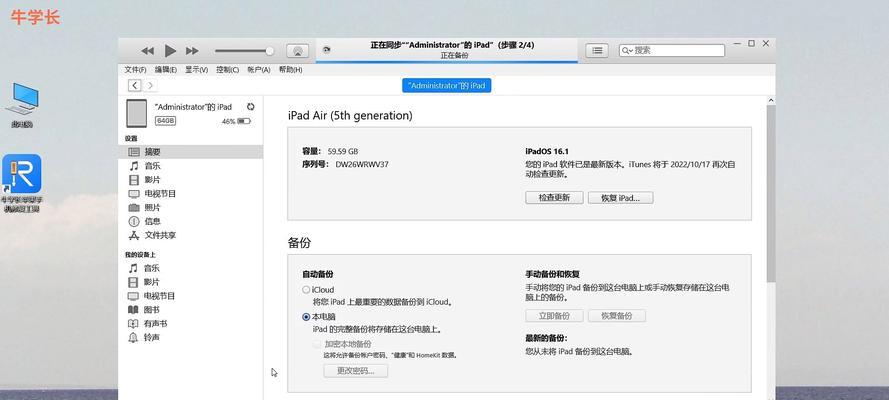Click the rewind previous track button
Screen dimensions: 889x400
click(147, 51)
